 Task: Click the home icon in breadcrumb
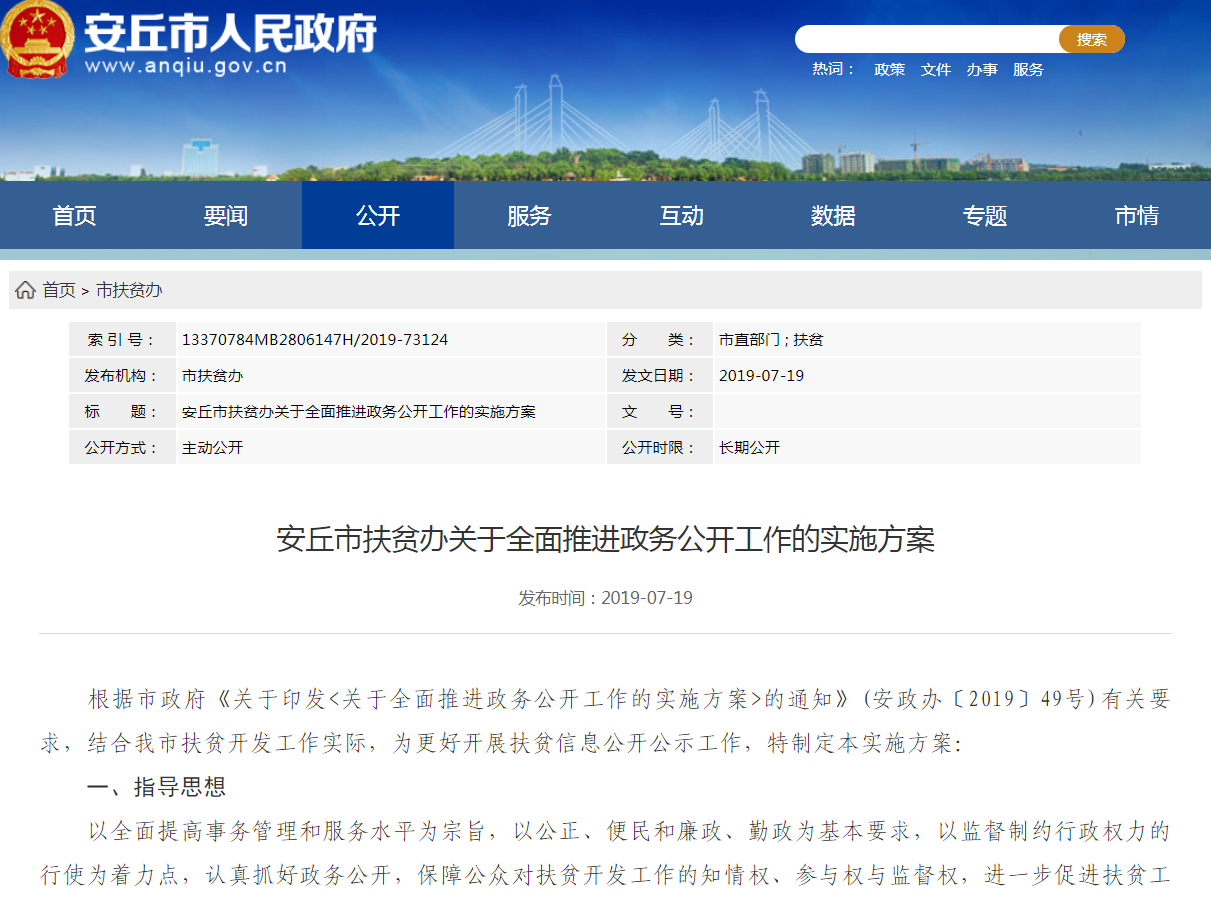[25, 290]
